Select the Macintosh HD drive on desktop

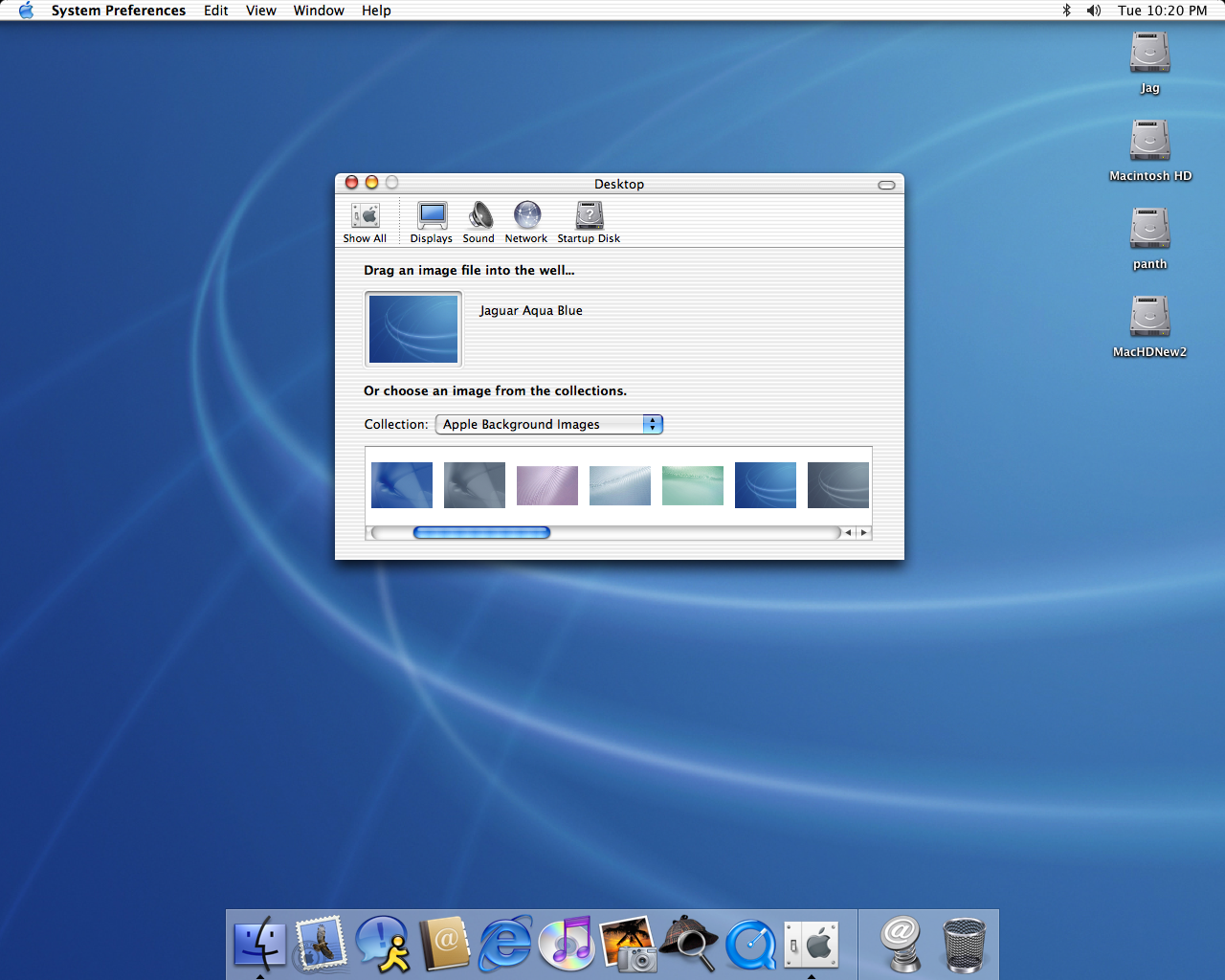click(x=1149, y=142)
